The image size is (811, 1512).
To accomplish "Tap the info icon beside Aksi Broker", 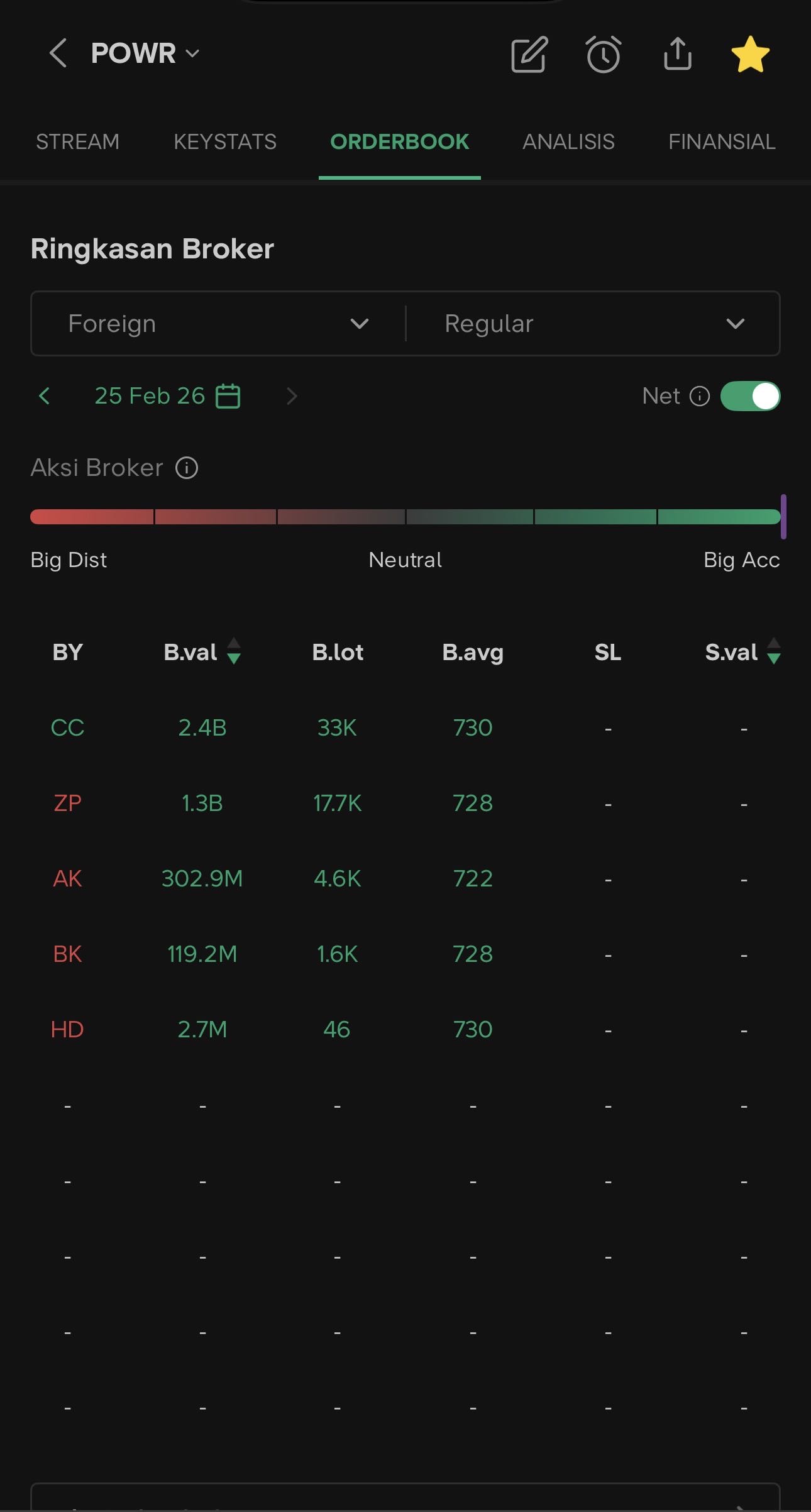I will pos(187,468).
